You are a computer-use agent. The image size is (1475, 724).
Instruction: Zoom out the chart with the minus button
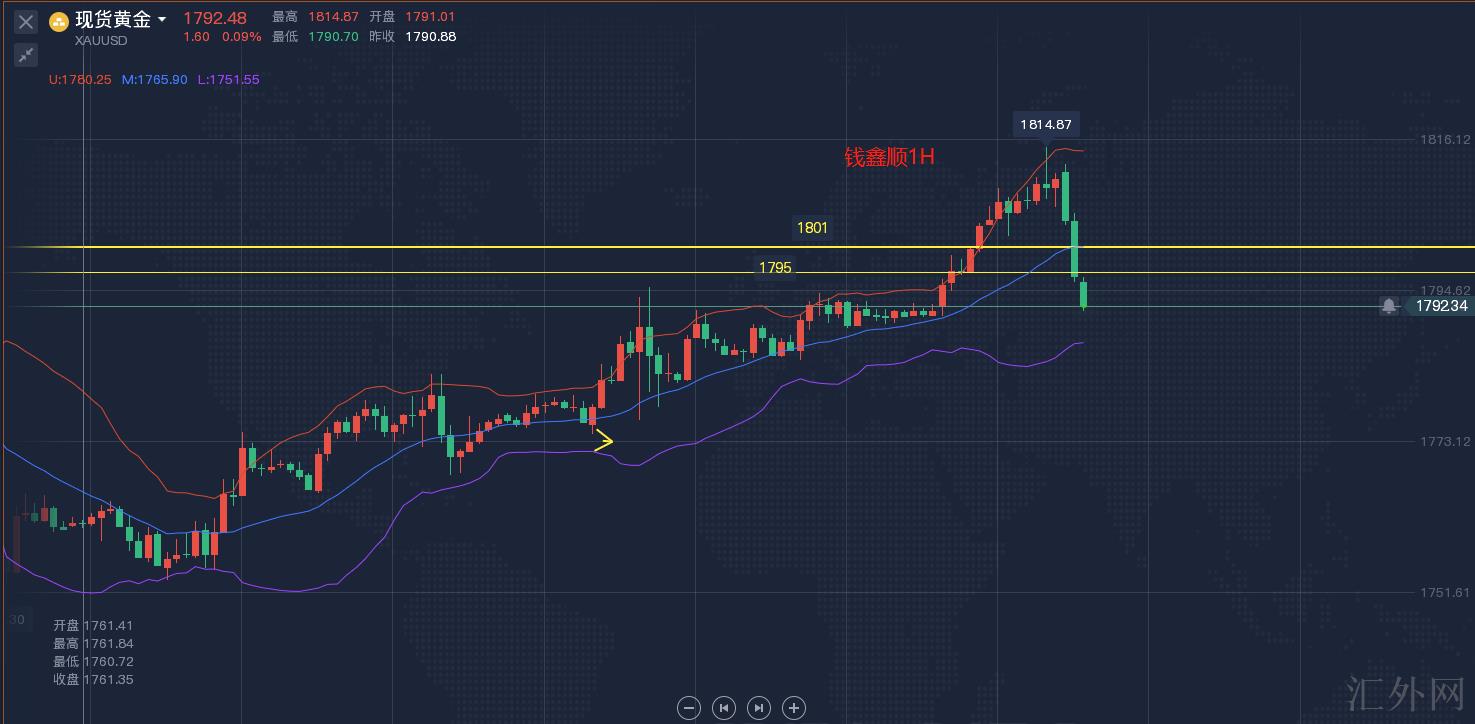click(x=689, y=708)
